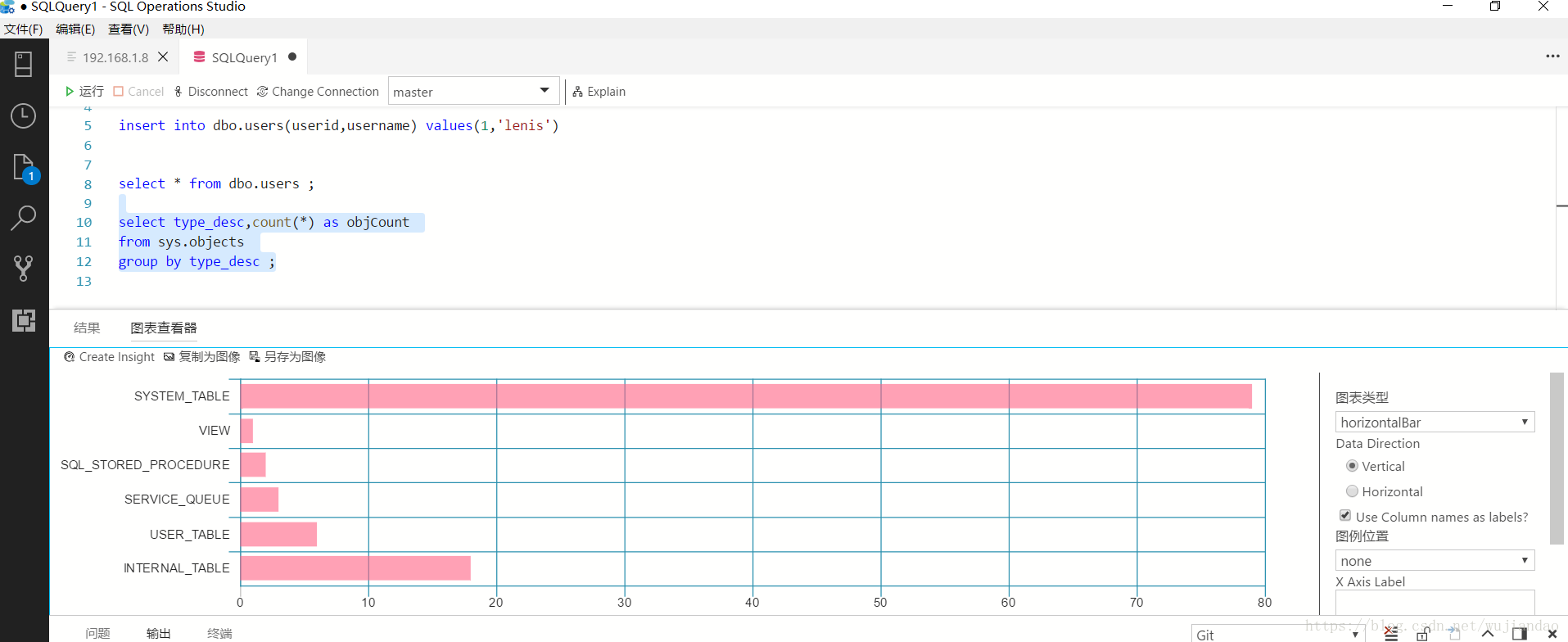Open the Git output channel dropdown
The image size is (1568, 642).
[x=1277, y=634]
